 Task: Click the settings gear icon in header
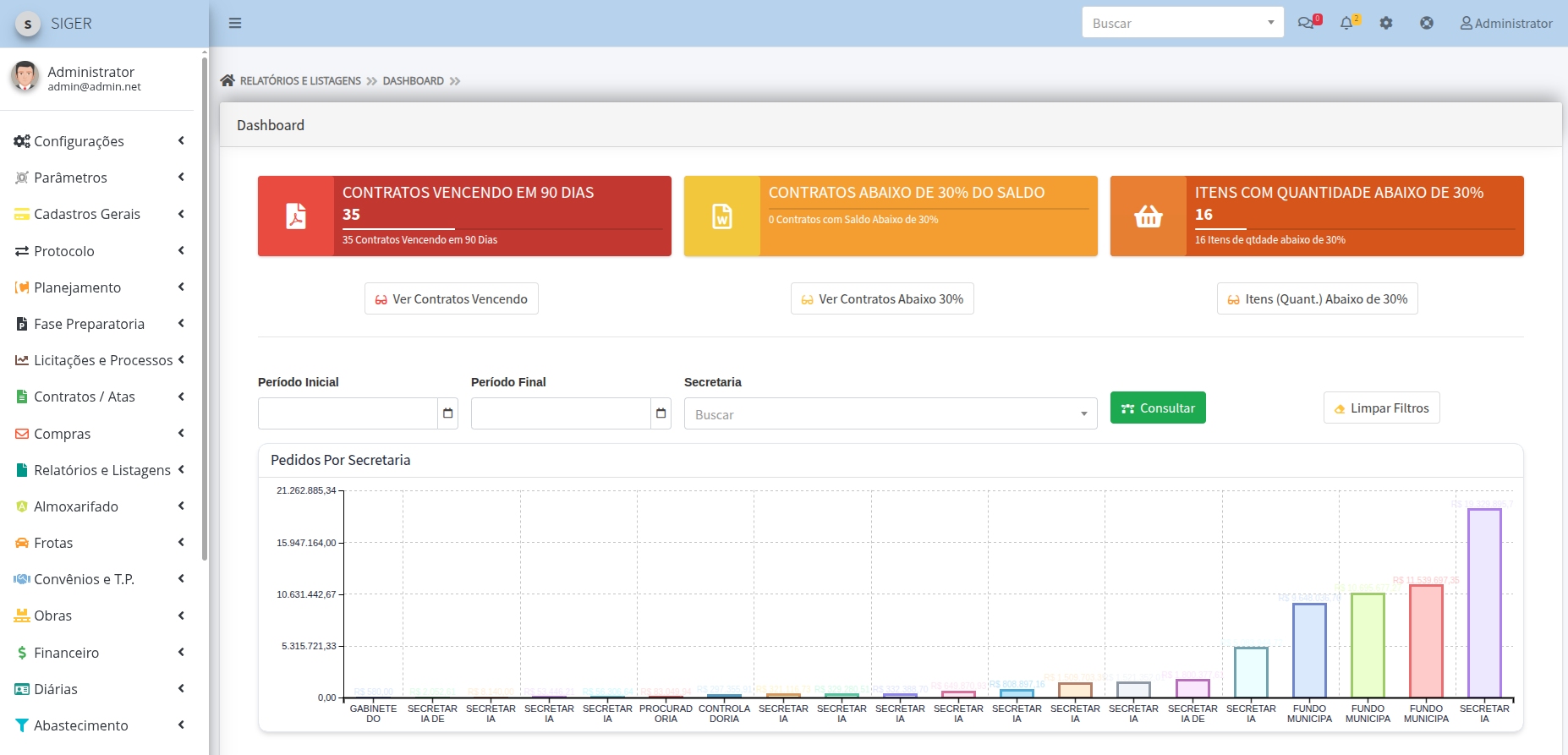[x=1386, y=24]
